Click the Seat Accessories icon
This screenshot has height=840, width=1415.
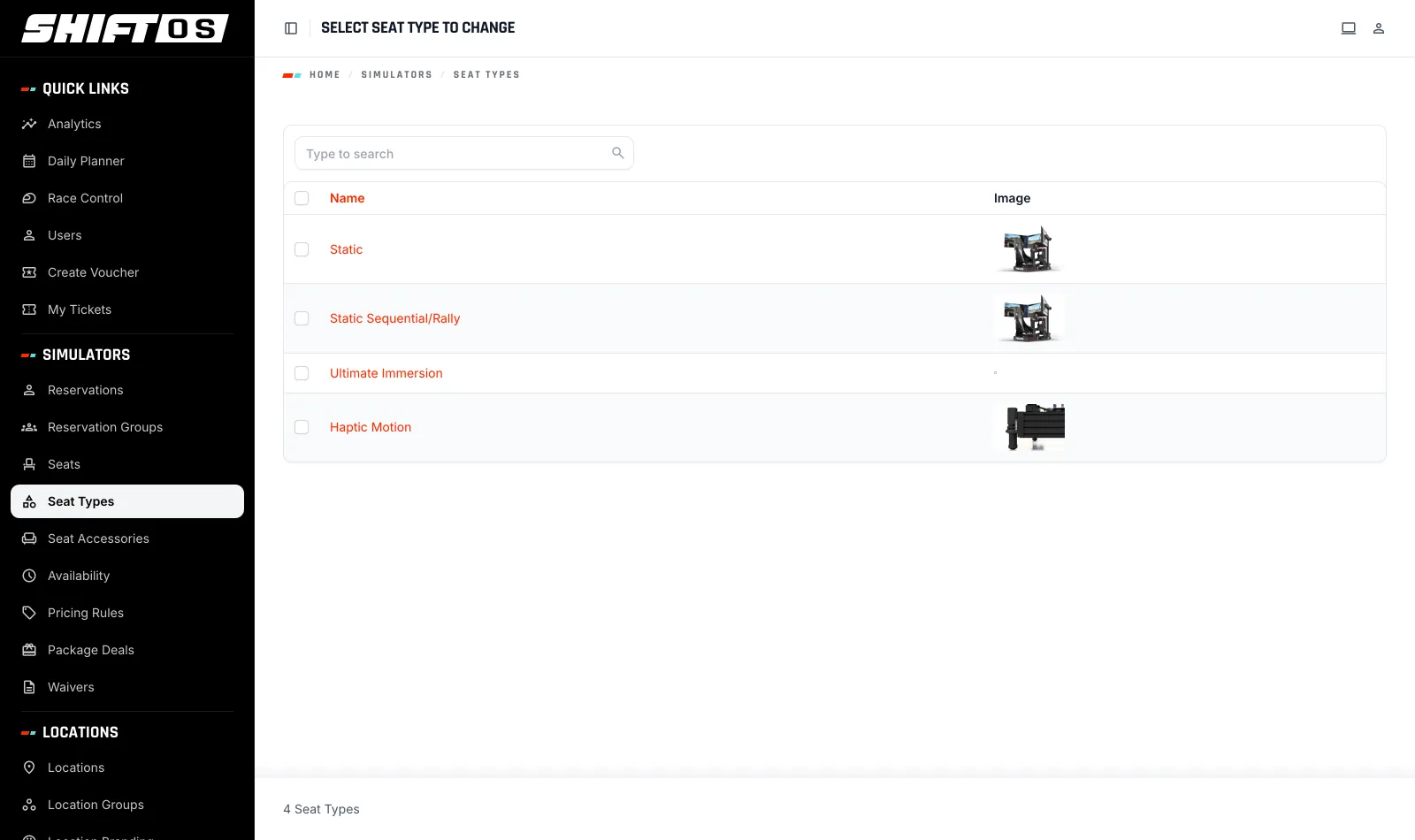pyautogui.click(x=29, y=538)
